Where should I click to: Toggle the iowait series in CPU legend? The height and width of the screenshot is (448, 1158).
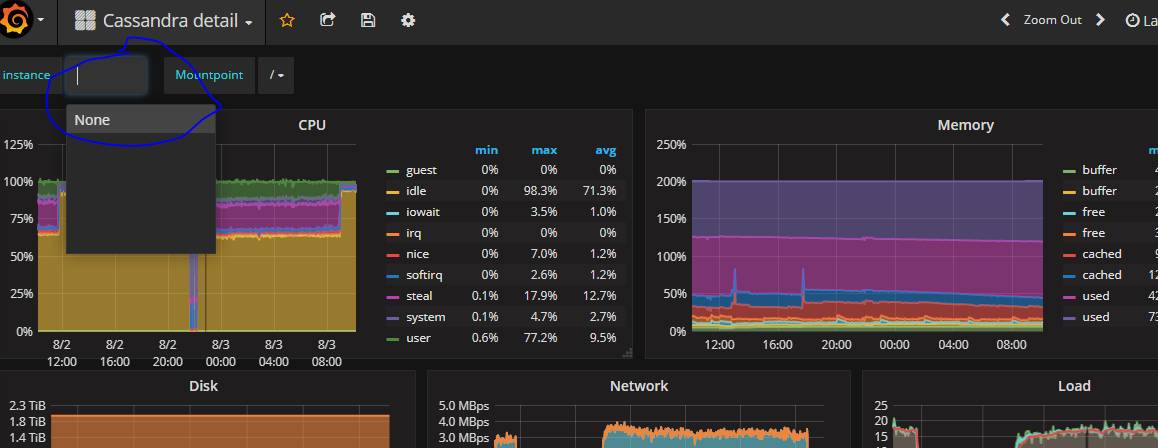coord(422,212)
